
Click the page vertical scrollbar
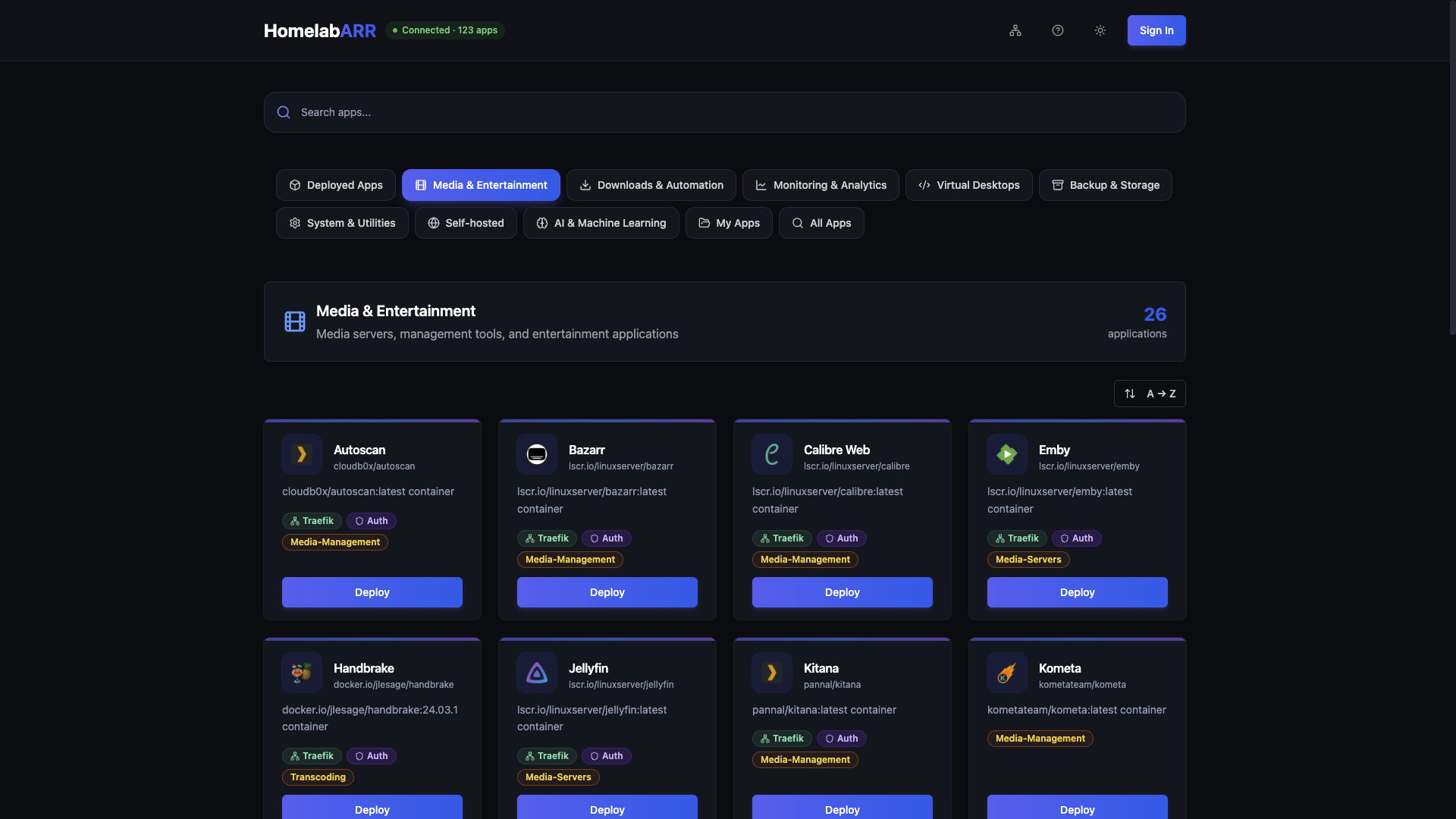click(1451, 167)
